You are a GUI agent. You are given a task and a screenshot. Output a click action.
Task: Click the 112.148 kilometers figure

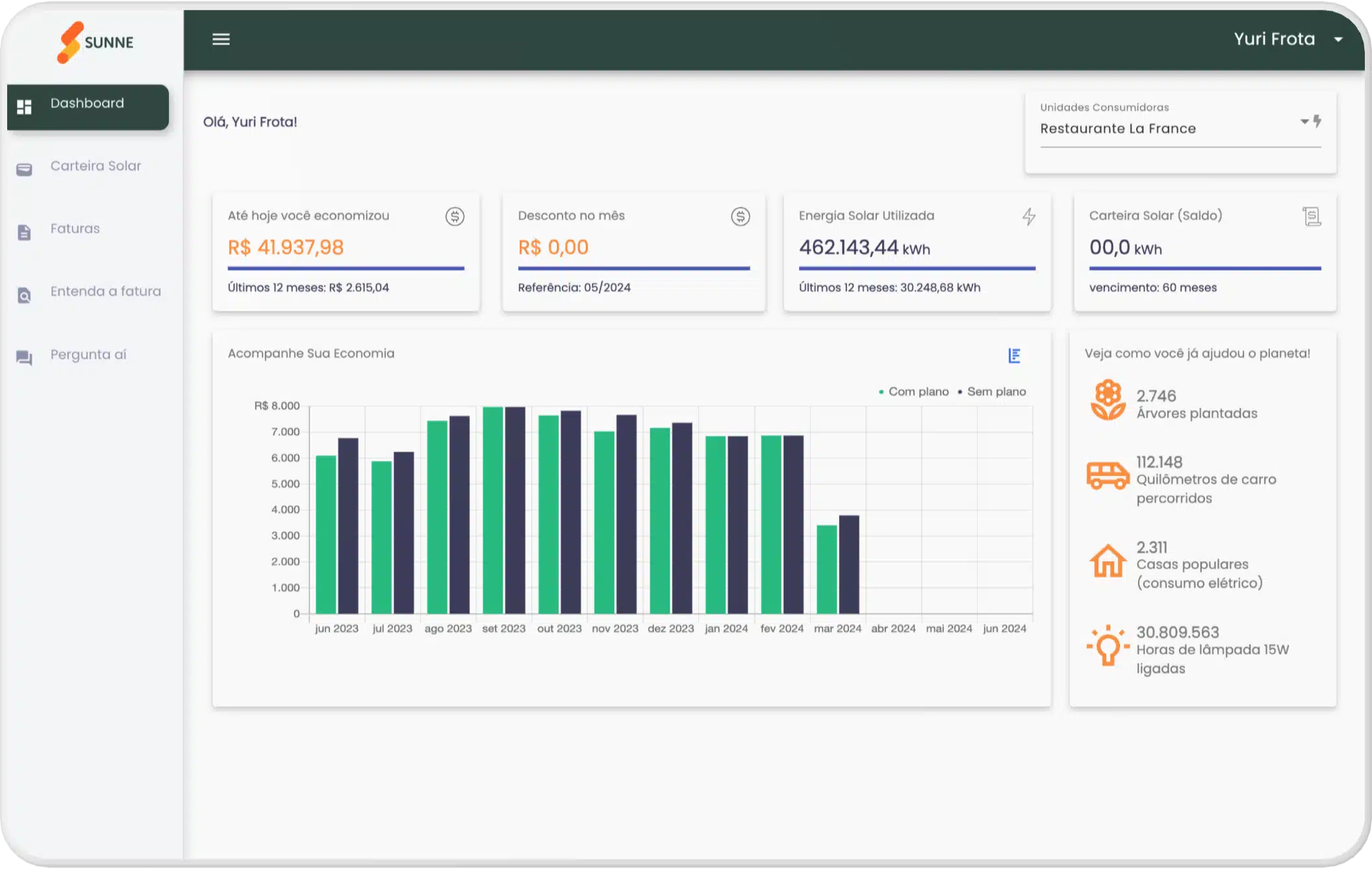[1159, 462]
